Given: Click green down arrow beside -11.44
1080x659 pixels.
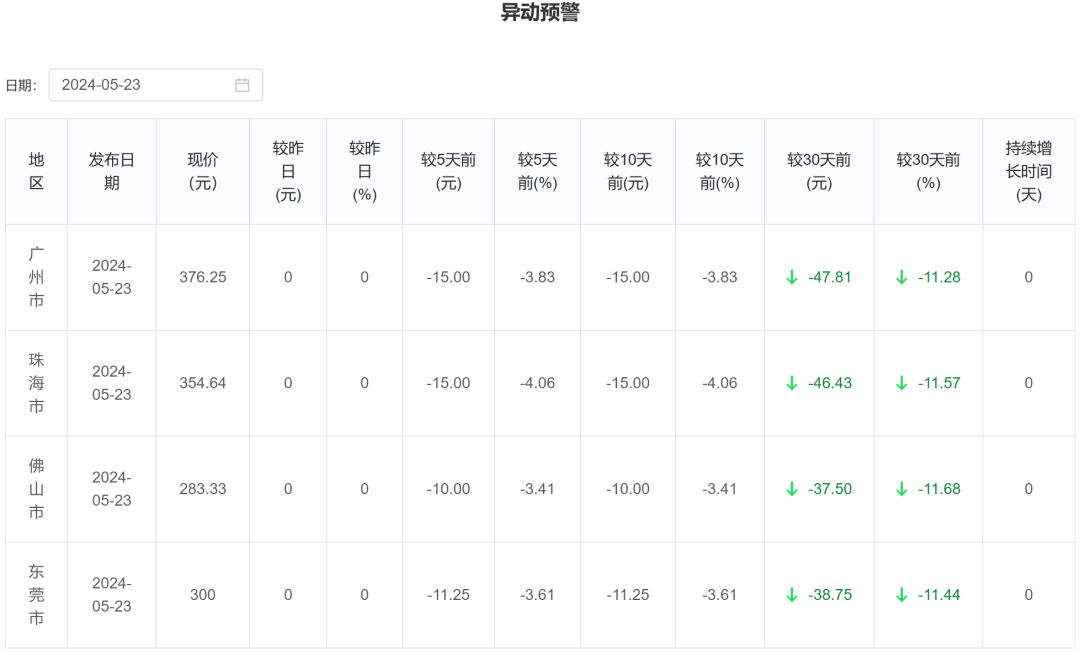Looking at the screenshot, I should click(x=901, y=595).
